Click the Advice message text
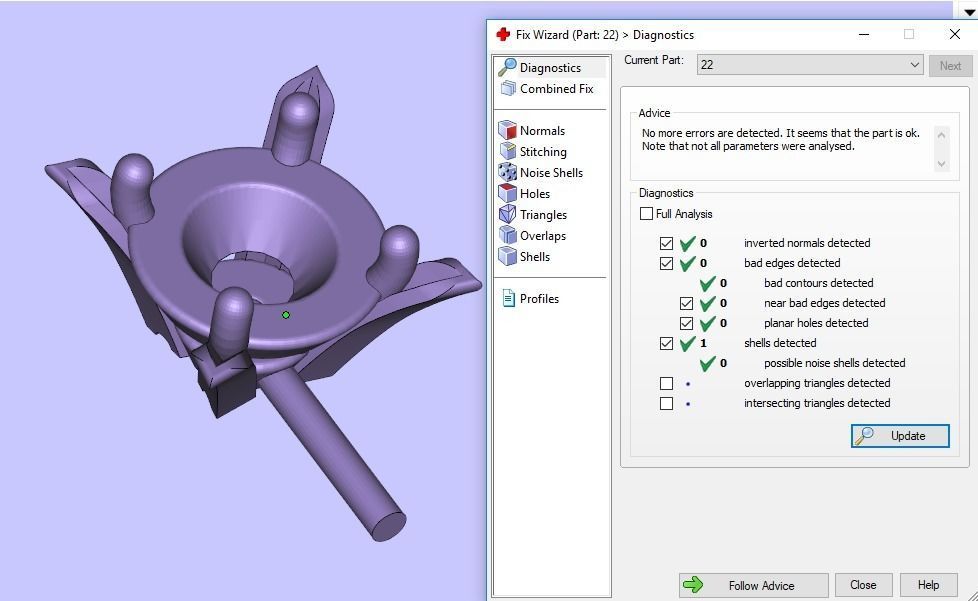 click(780, 140)
